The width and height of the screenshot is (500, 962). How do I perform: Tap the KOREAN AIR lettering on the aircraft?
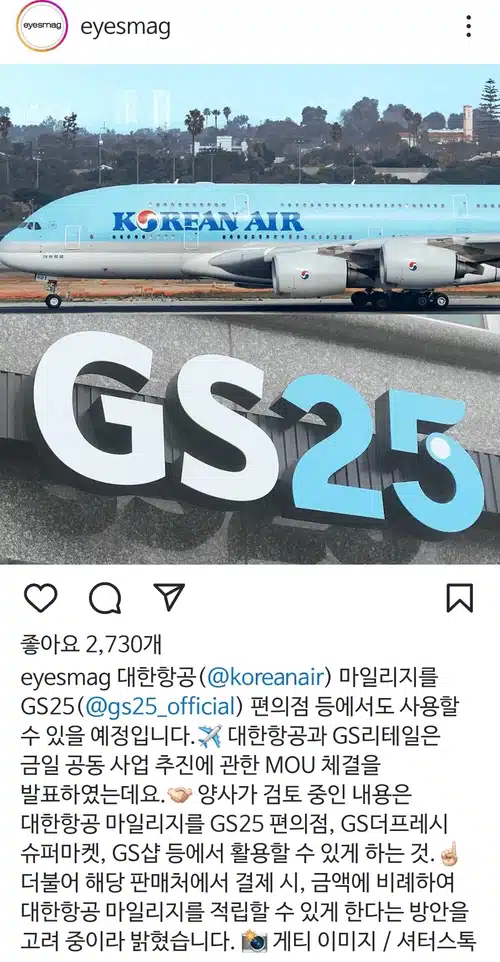(207, 221)
